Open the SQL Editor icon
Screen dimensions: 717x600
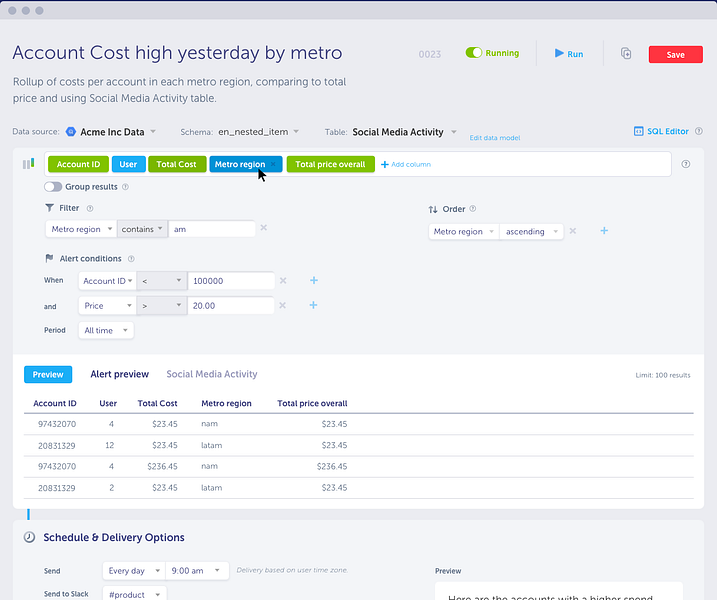point(638,131)
